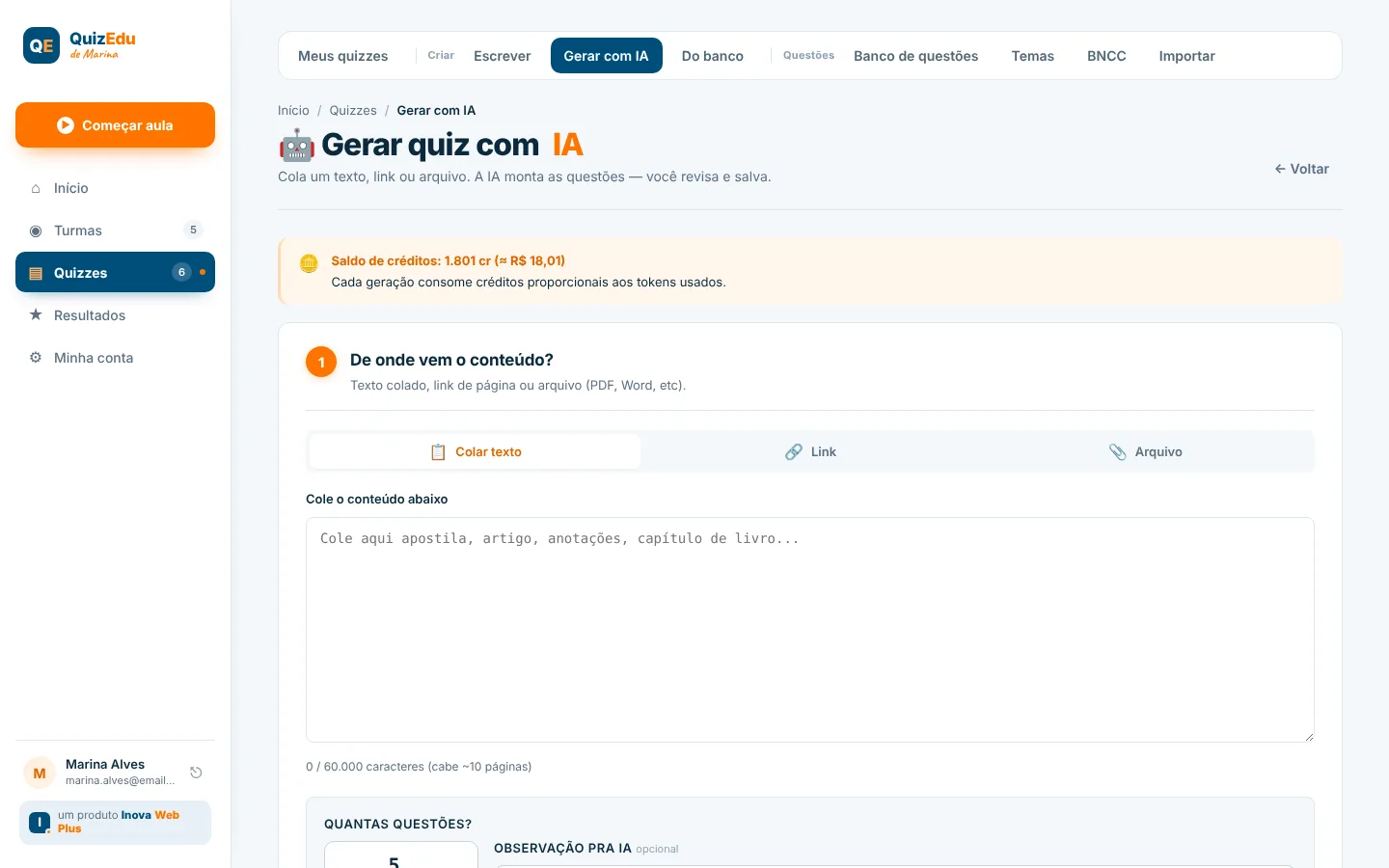Select the Colar texto source tab

(476, 451)
